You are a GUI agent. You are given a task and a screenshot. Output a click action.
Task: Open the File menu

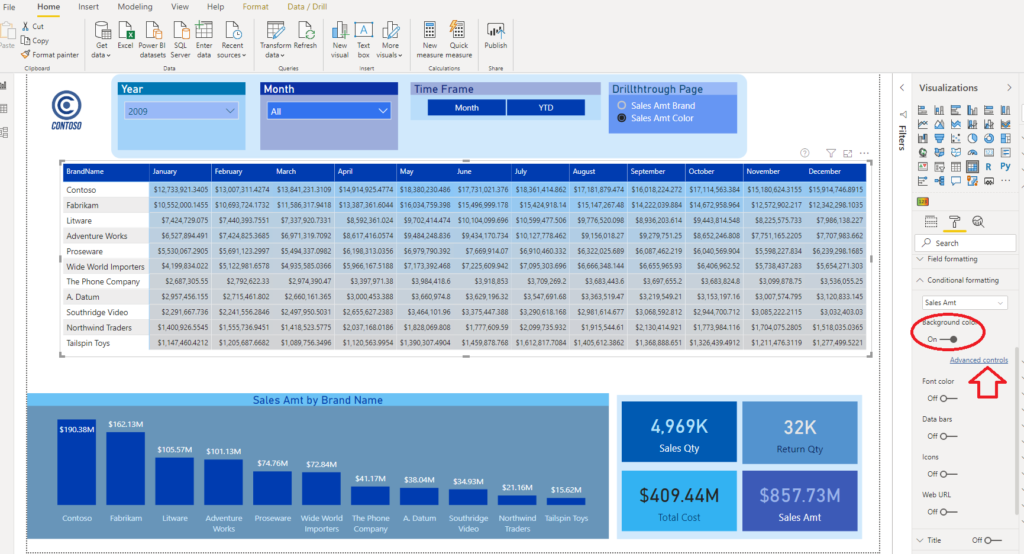coord(9,7)
